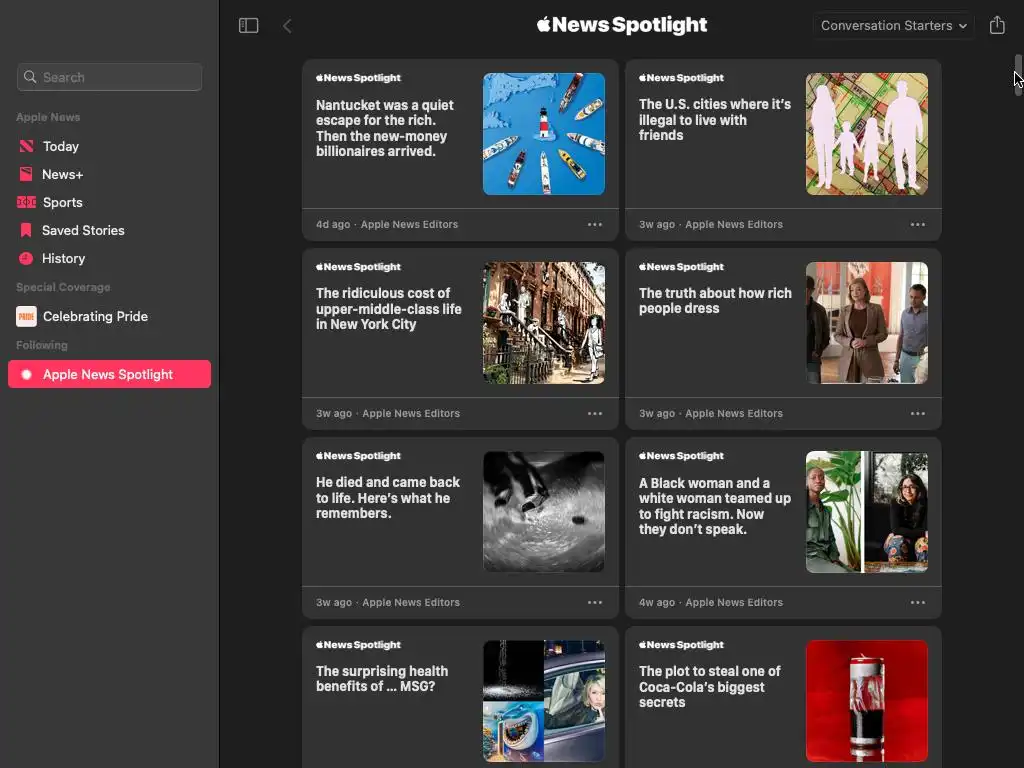Open the MSG health benefits headline
This screenshot has width=1024, height=768.
382,679
